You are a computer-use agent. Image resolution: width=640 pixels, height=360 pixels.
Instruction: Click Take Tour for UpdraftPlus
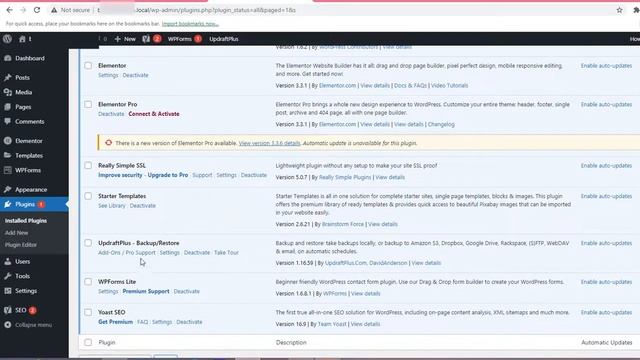[x=226, y=253]
